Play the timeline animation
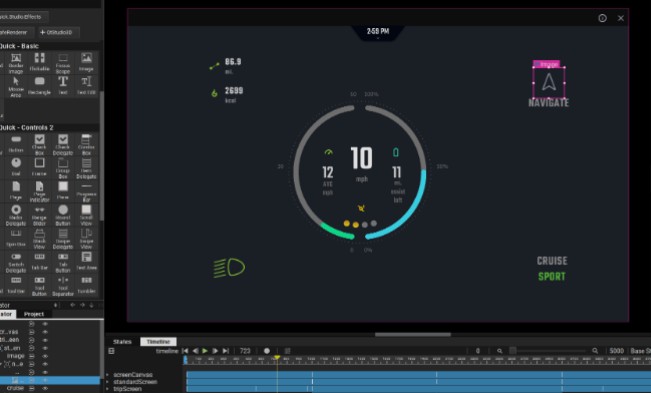 [x=205, y=351]
